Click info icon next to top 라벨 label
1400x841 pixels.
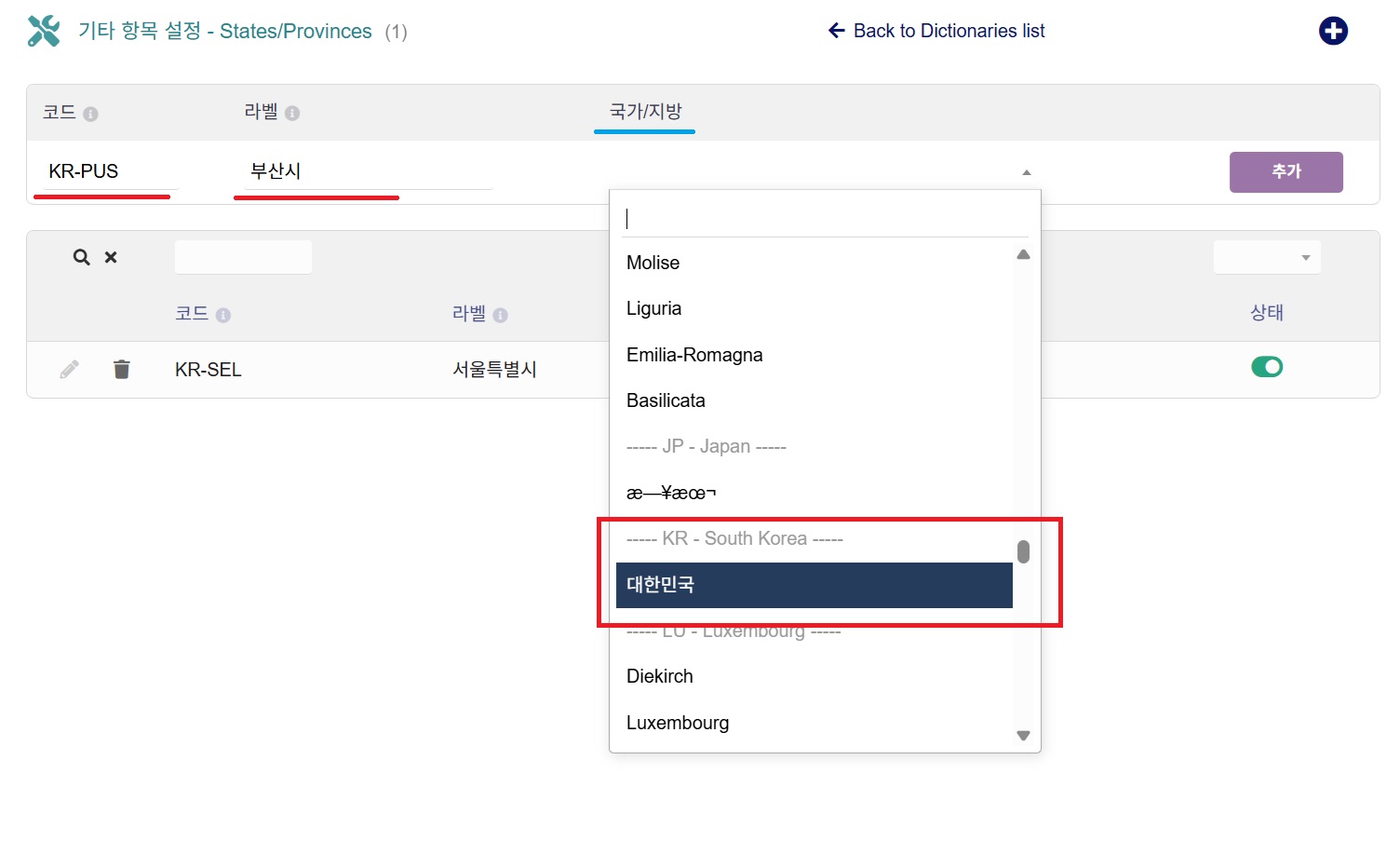pos(292,114)
